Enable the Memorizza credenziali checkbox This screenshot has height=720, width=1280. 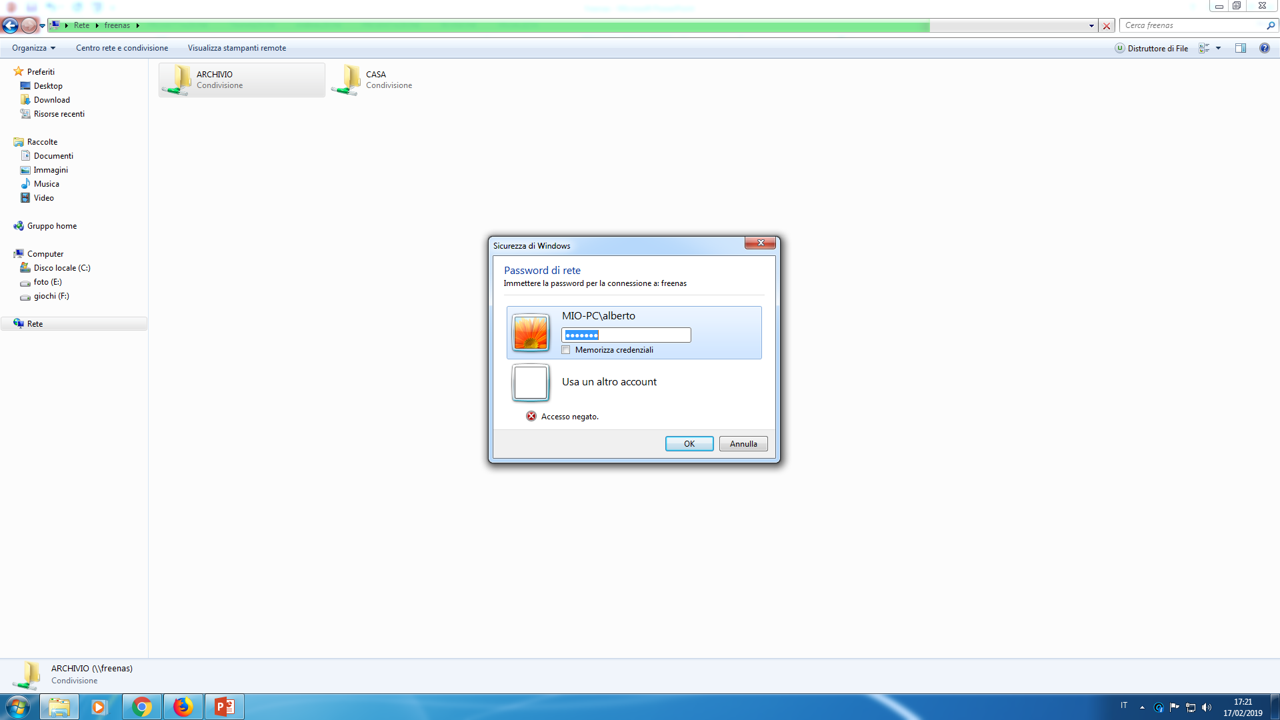pyautogui.click(x=566, y=350)
